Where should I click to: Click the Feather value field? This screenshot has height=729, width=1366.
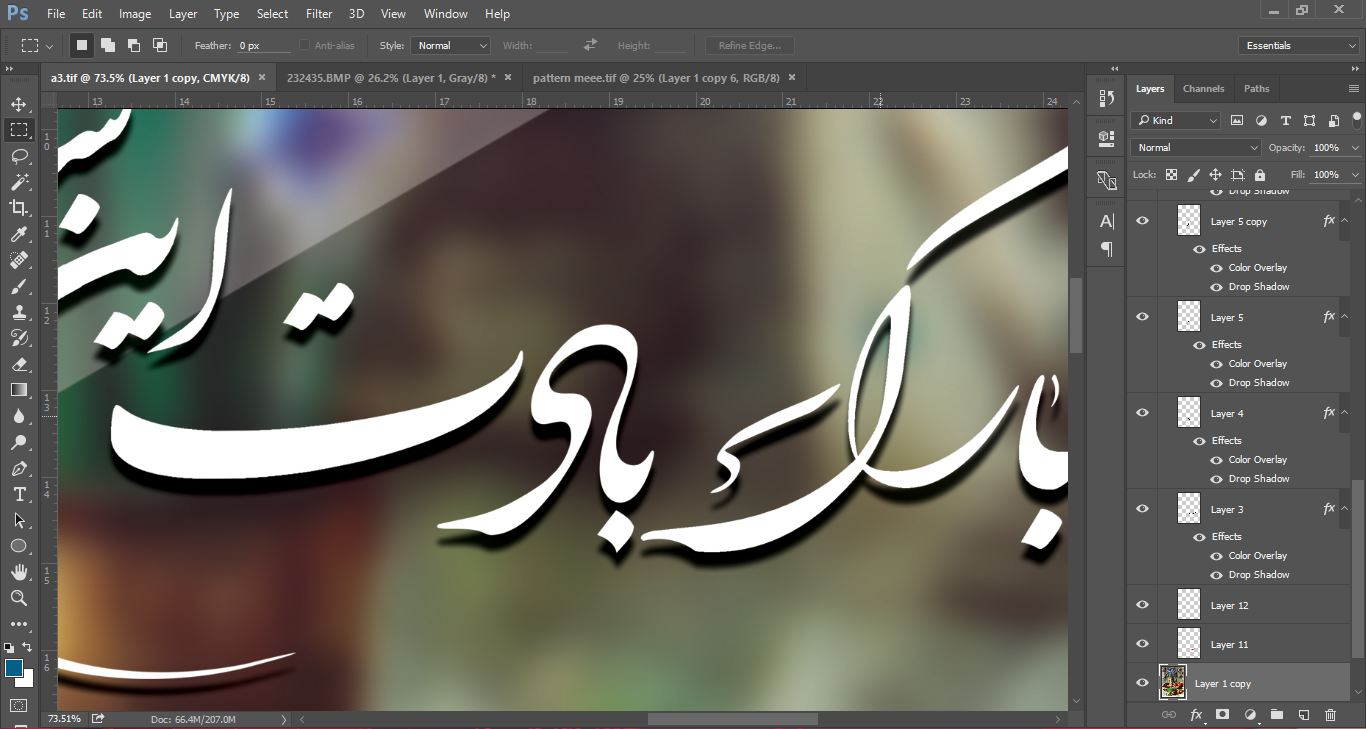point(264,46)
